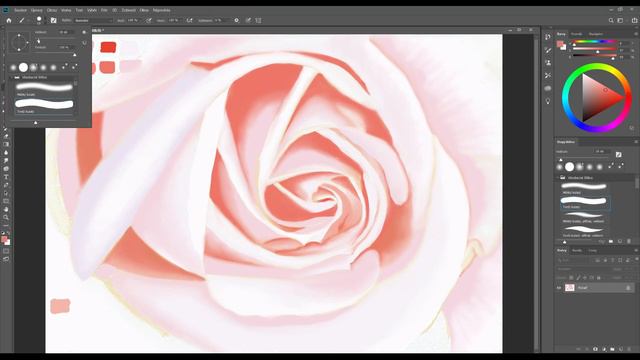Switch to the Vzorník swatches tab

click(576, 34)
